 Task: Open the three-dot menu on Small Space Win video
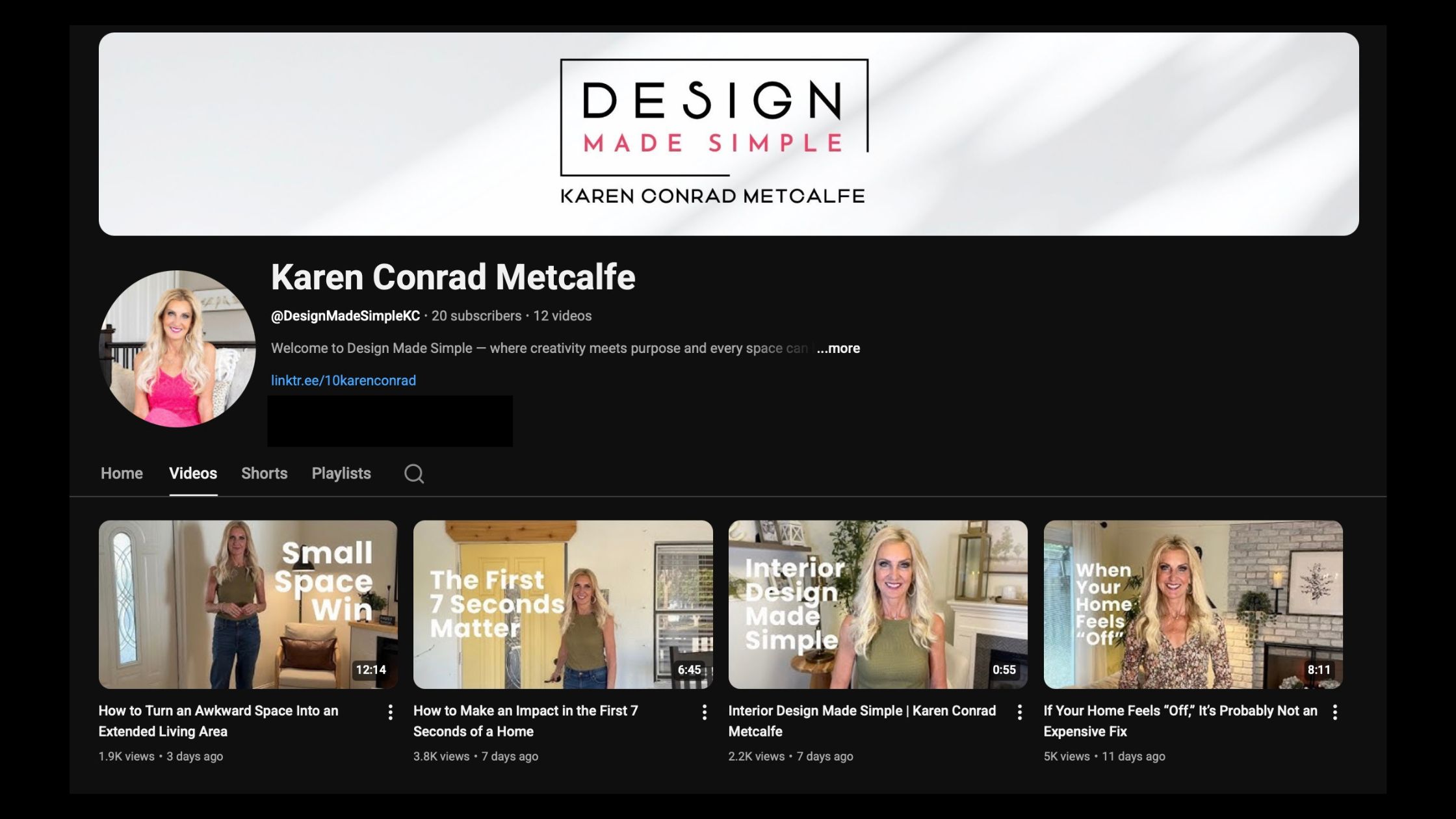point(391,713)
